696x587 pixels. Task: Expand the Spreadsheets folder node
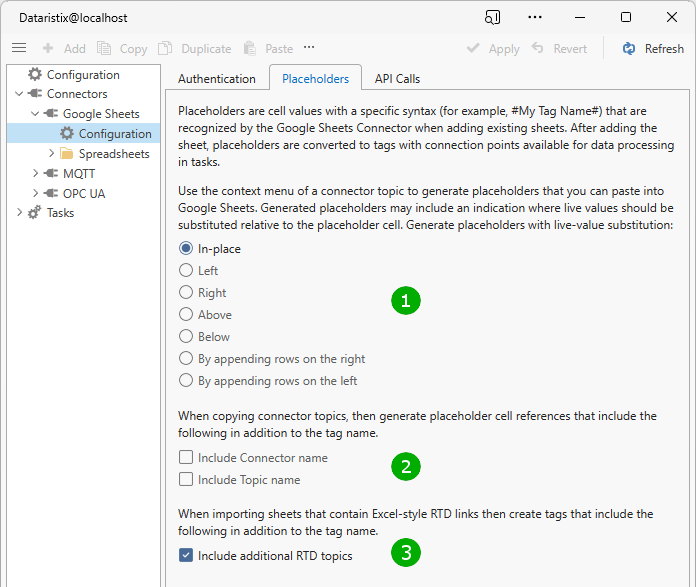(51, 153)
